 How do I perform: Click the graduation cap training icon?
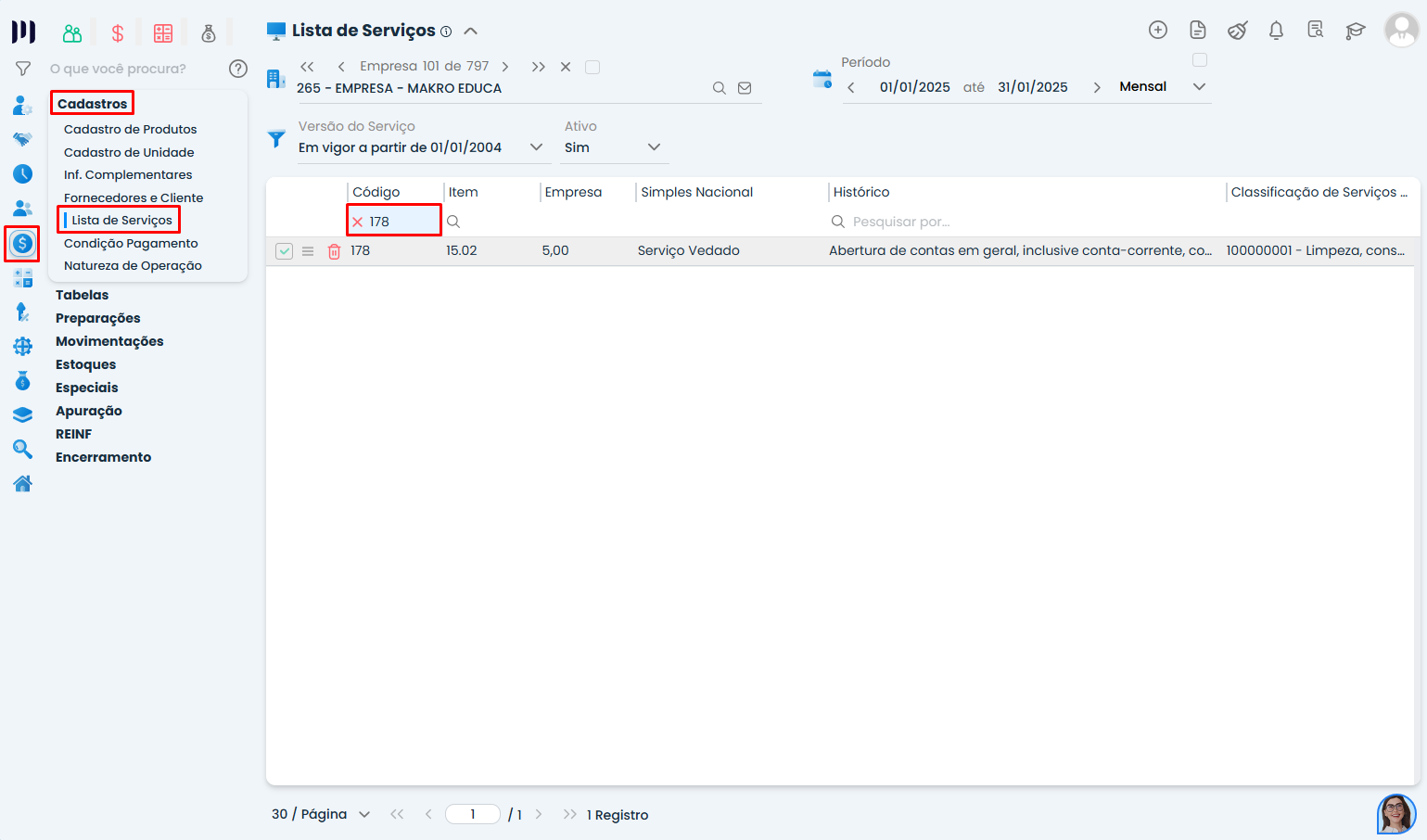point(1355,31)
